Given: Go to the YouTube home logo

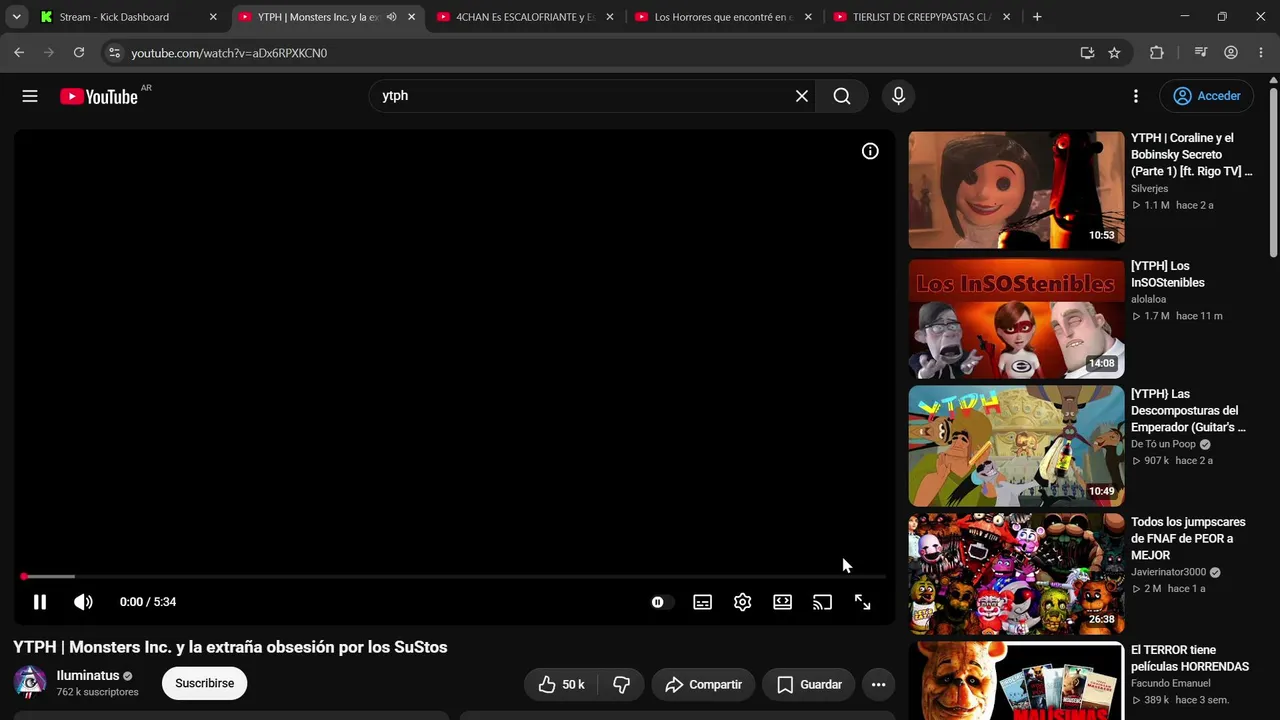Looking at the screenshot, I should tap(98, 96).
